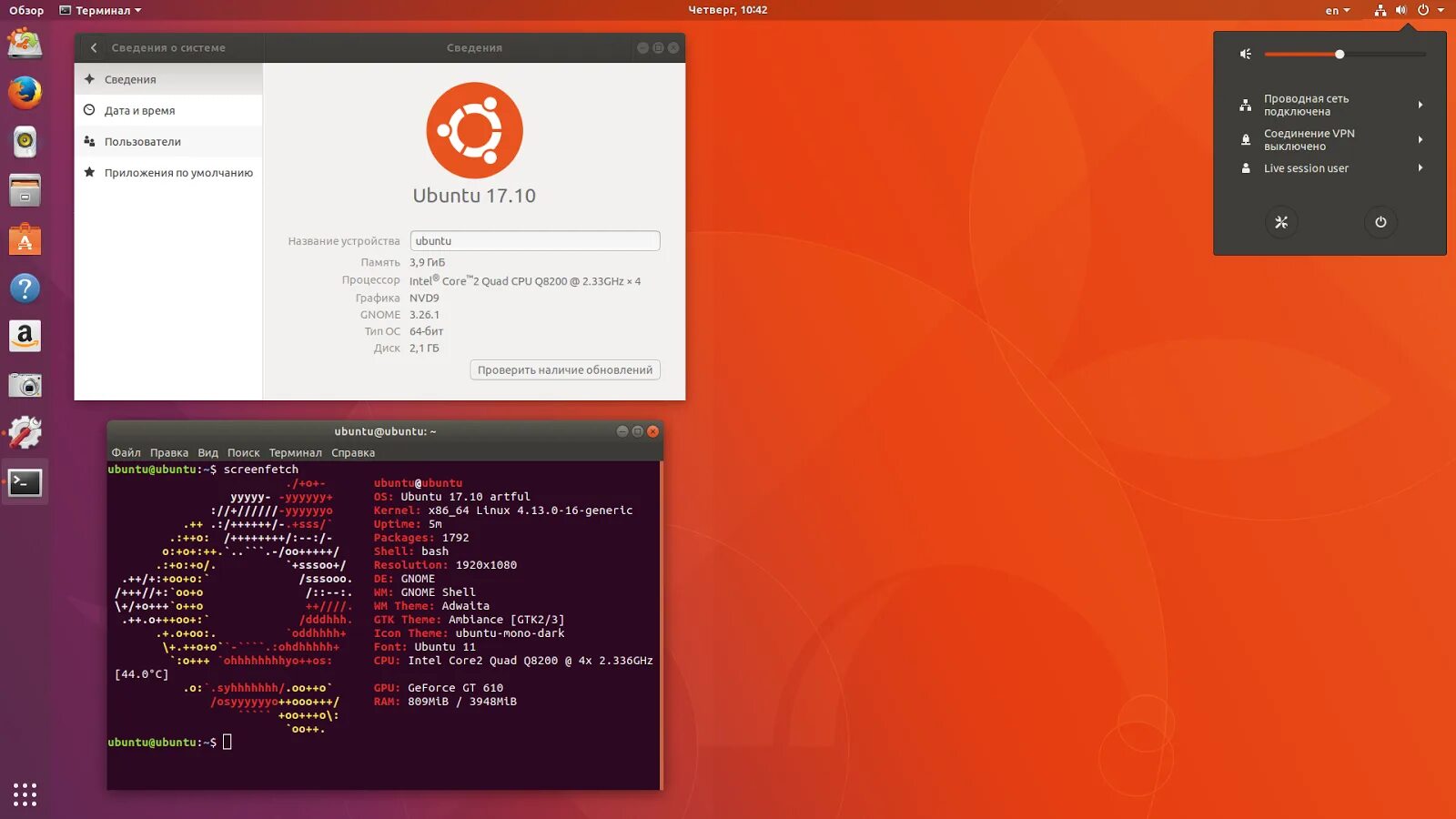Click the network icon in top bar
Image resolution: width=1456 pixels, height=819 pixels.
click(1380, 10)
